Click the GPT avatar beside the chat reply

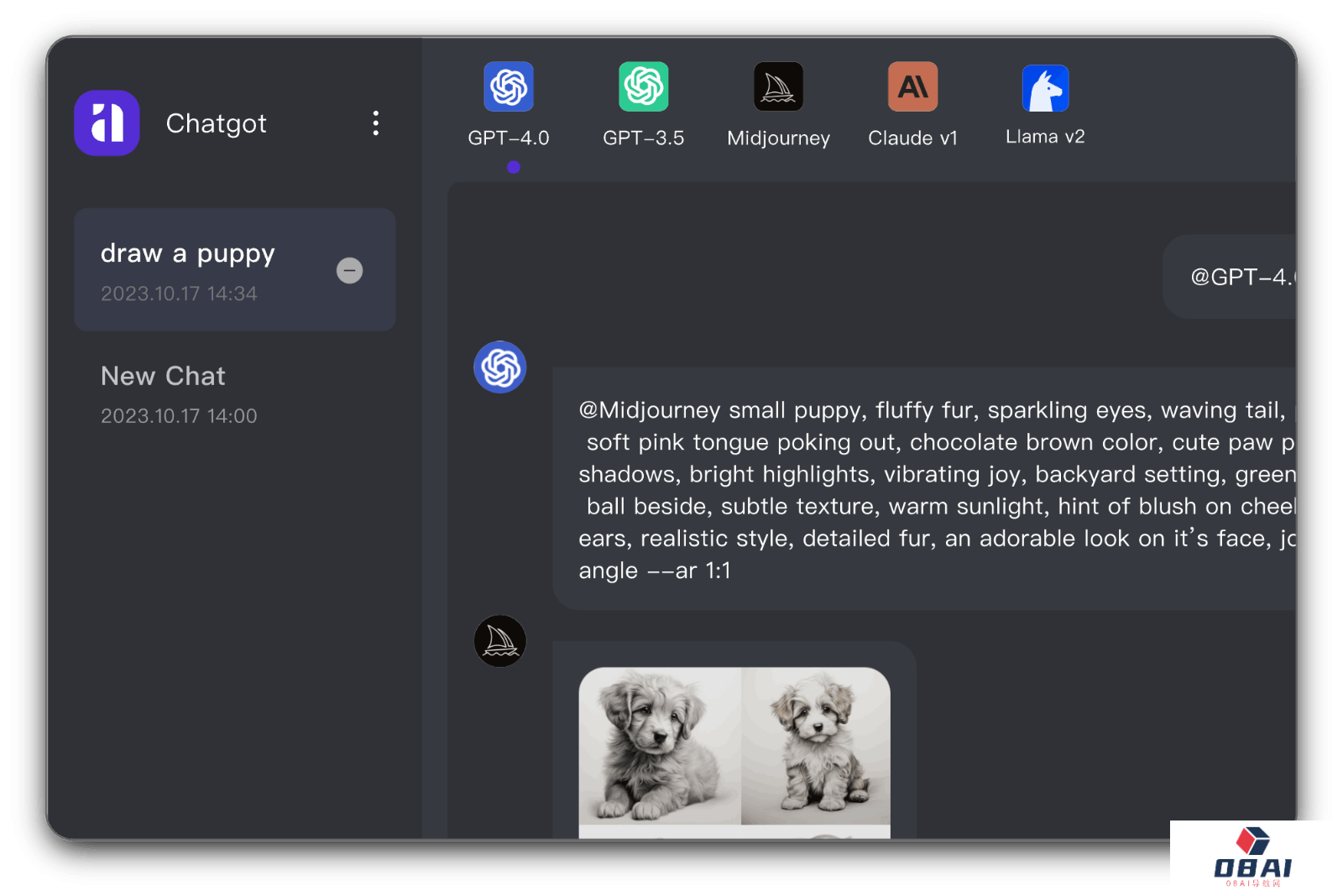click(500, 367)
